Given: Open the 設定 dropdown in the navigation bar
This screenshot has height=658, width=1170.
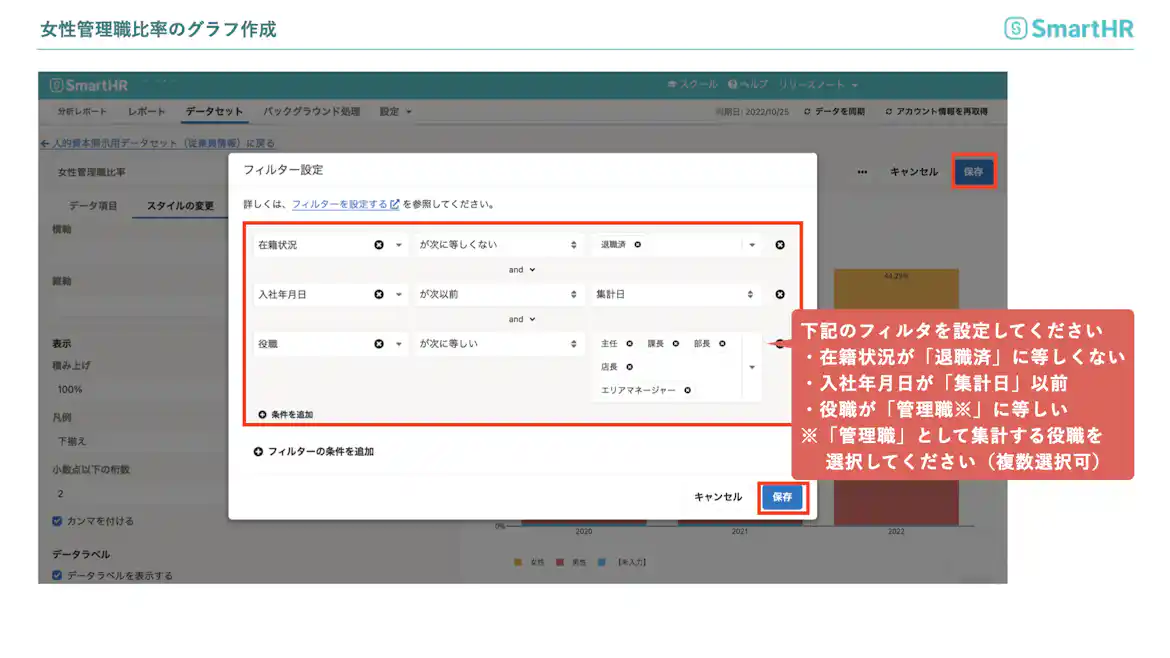Looking at the screenshot, I should coord(393,111).
